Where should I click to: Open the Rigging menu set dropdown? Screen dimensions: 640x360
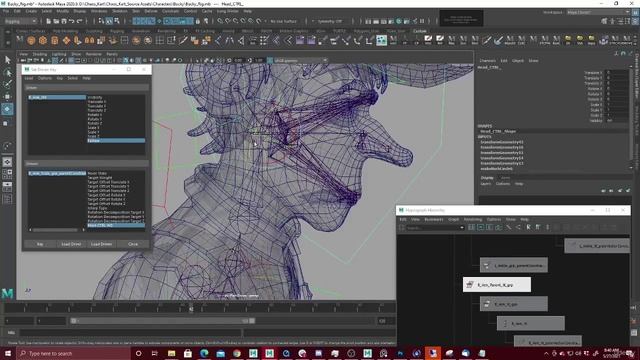(20, 21)
